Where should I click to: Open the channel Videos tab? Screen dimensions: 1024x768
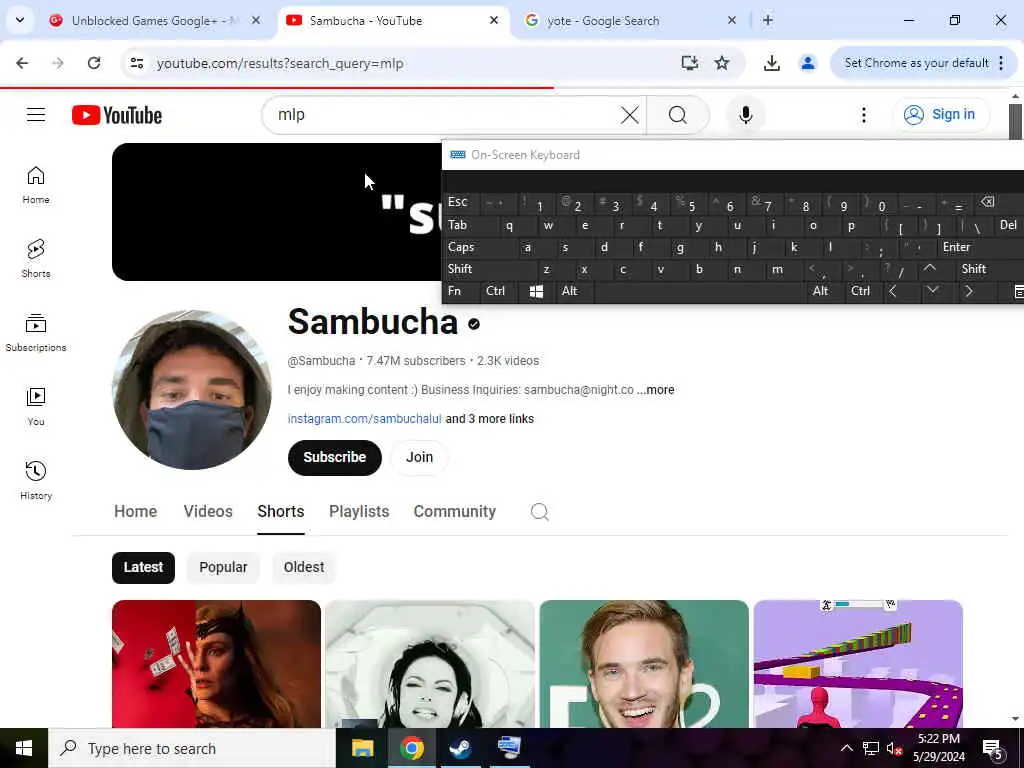click(x=208, y=511)
